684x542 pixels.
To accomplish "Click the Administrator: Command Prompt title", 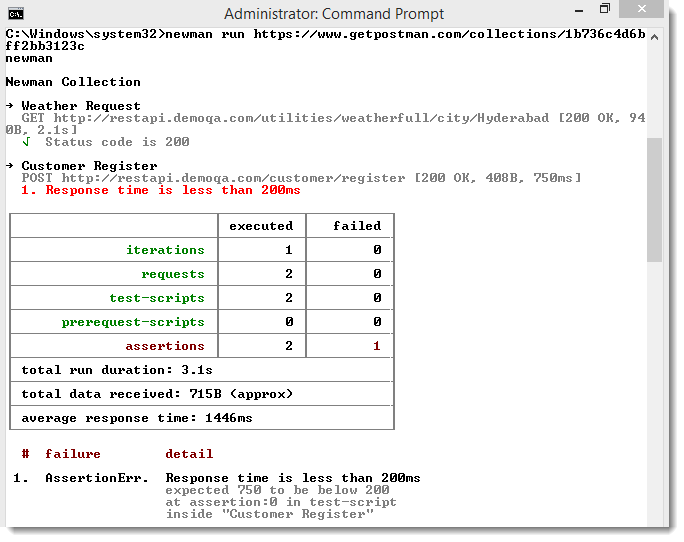I will click(334, 14).
